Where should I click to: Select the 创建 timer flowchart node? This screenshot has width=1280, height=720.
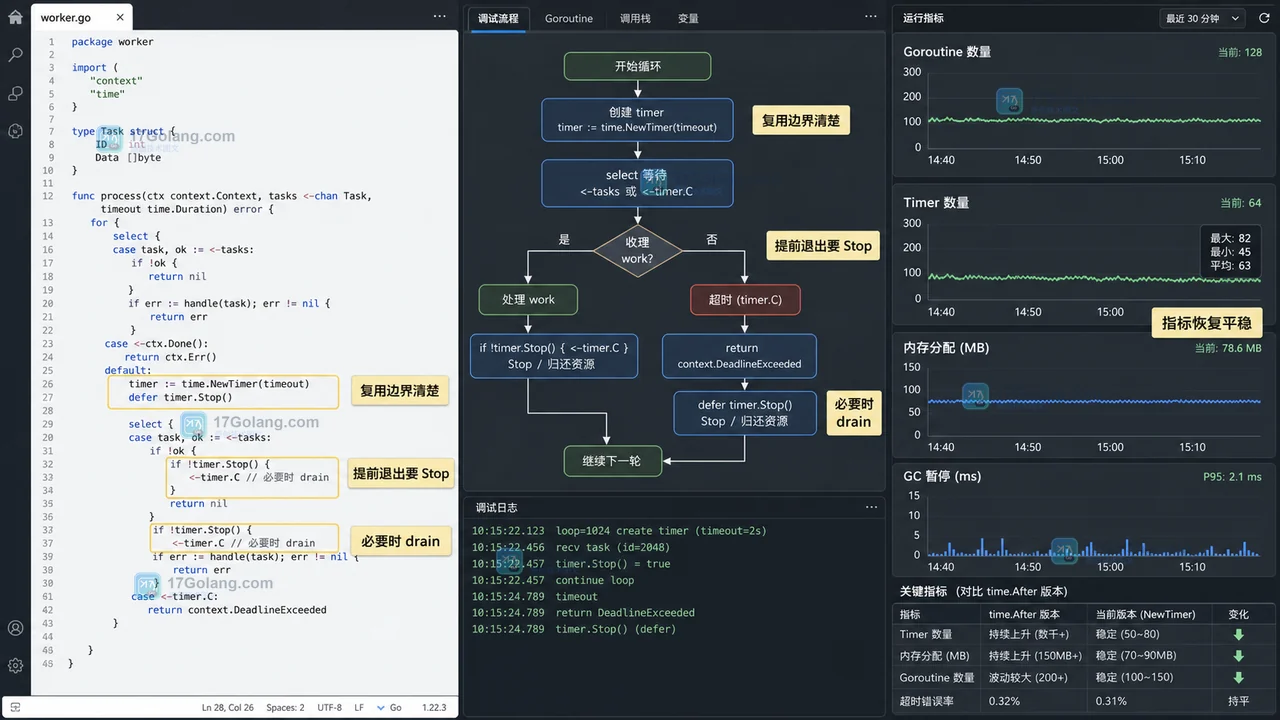coord(637,119)
